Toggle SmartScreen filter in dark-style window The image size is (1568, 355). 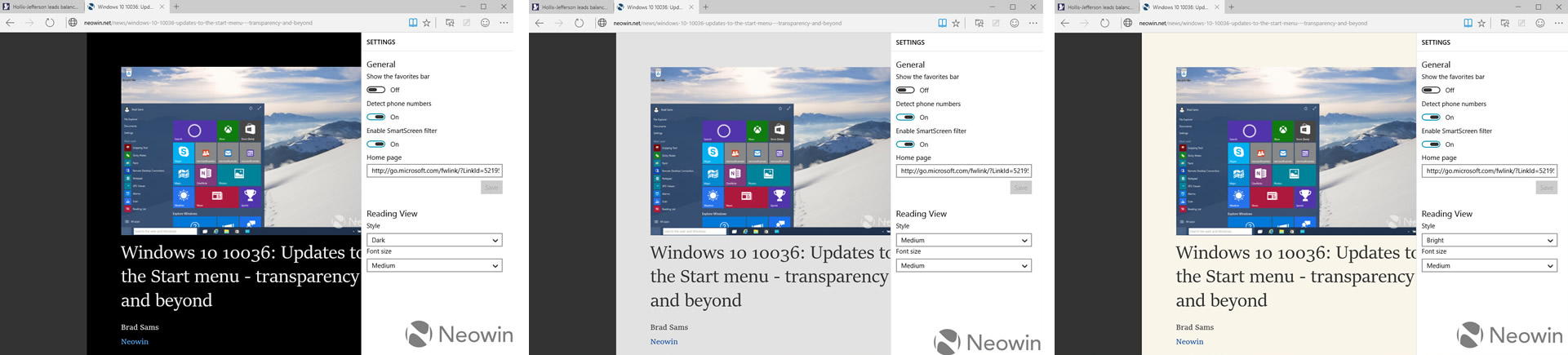click(x=375, y=144)
